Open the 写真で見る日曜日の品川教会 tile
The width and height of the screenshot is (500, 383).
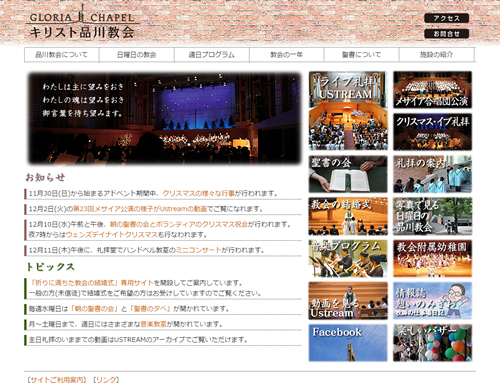432,216
